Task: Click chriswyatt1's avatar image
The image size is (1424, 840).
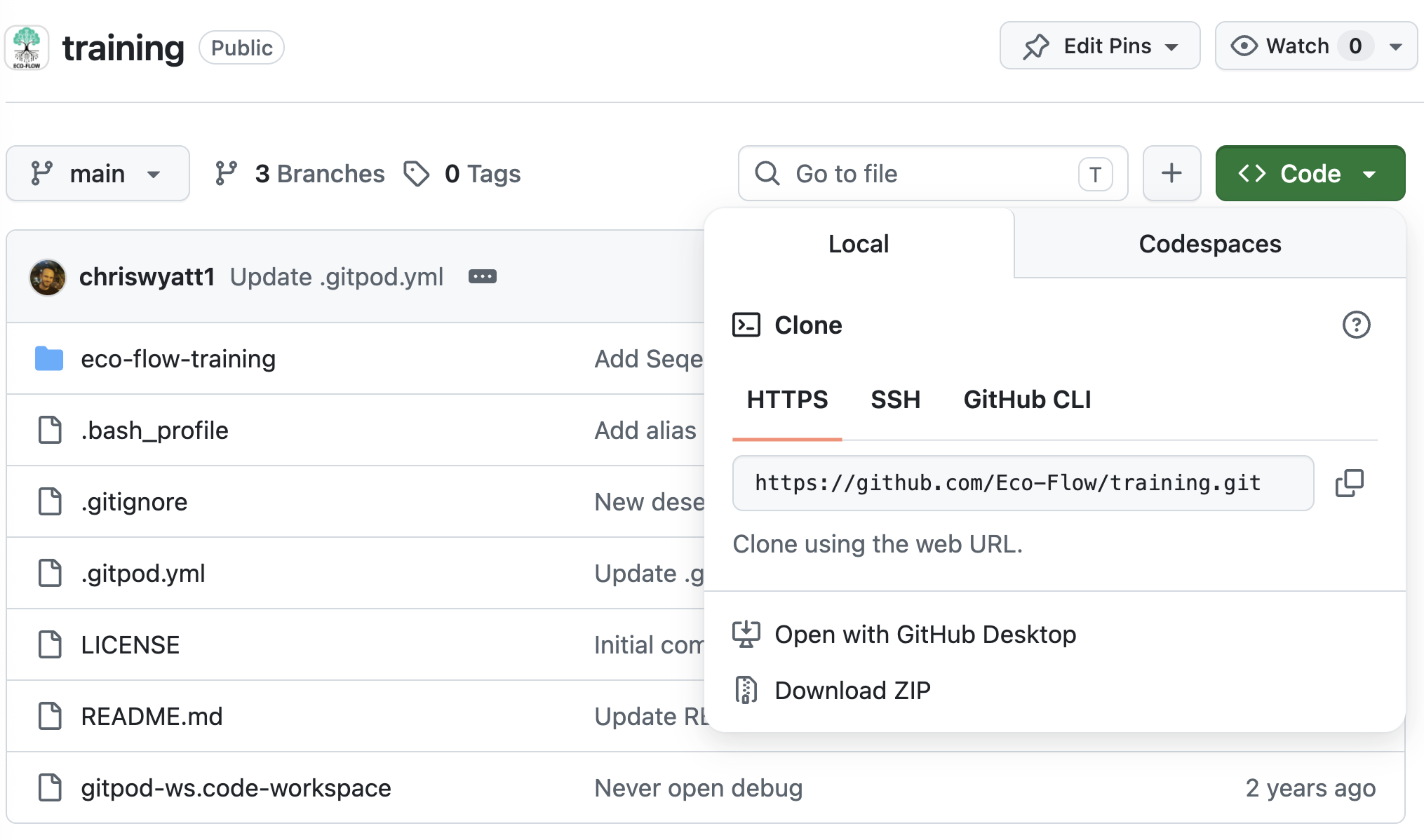Action: [48, 277]
